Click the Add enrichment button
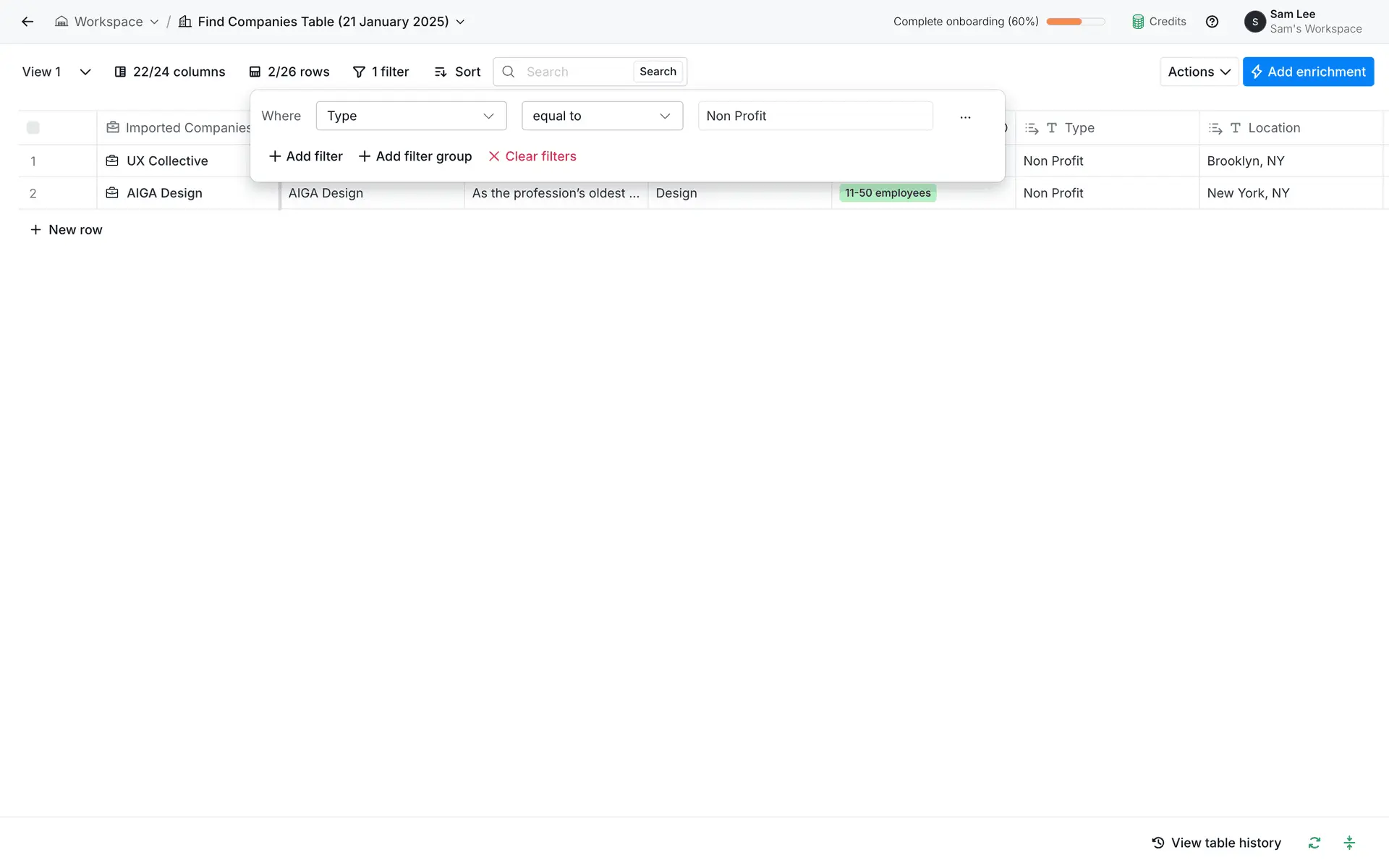Screen dimensions: 1389x868 pyautogui.click(x=1308, y=72)
